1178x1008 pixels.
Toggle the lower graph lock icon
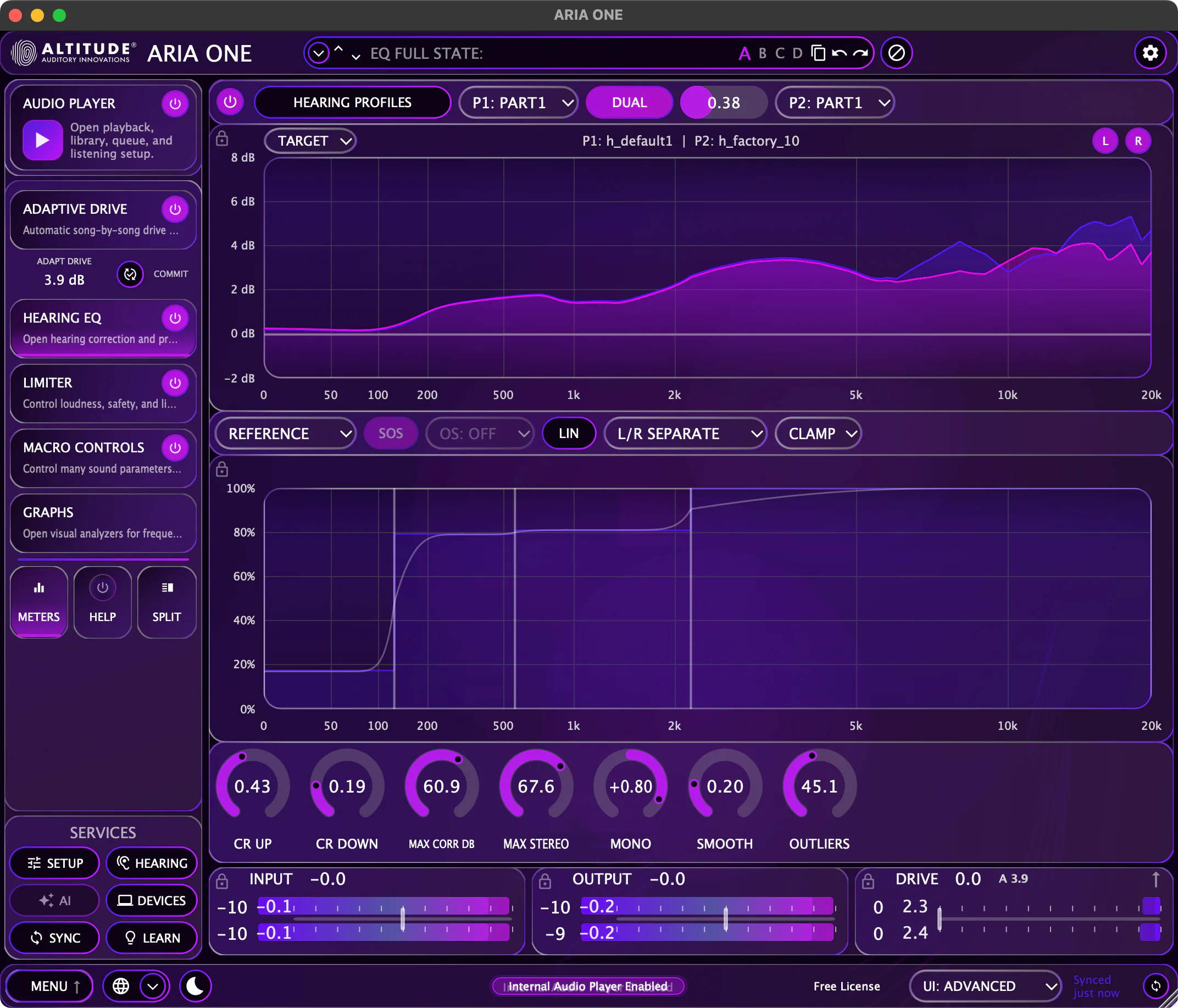(223, 469)
